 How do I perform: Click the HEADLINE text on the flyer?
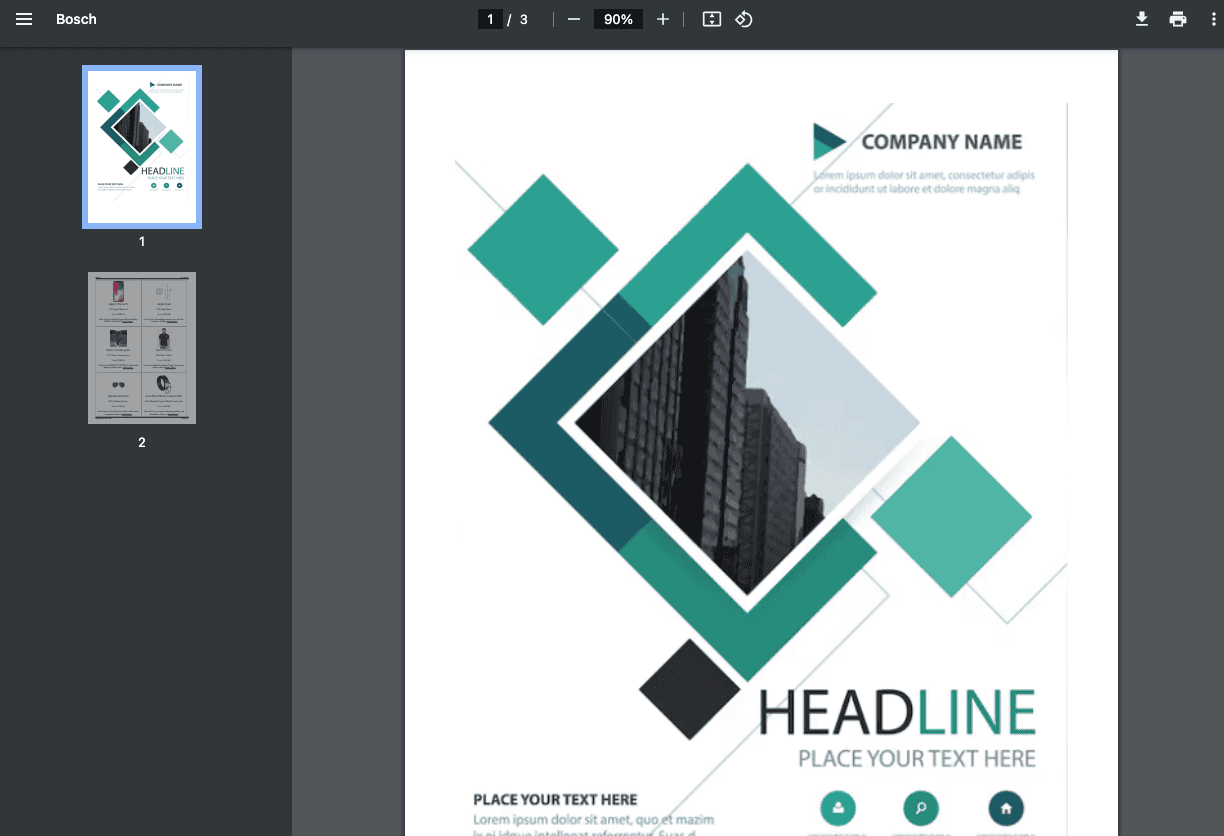pyautogui.click(x=900, y=712)
